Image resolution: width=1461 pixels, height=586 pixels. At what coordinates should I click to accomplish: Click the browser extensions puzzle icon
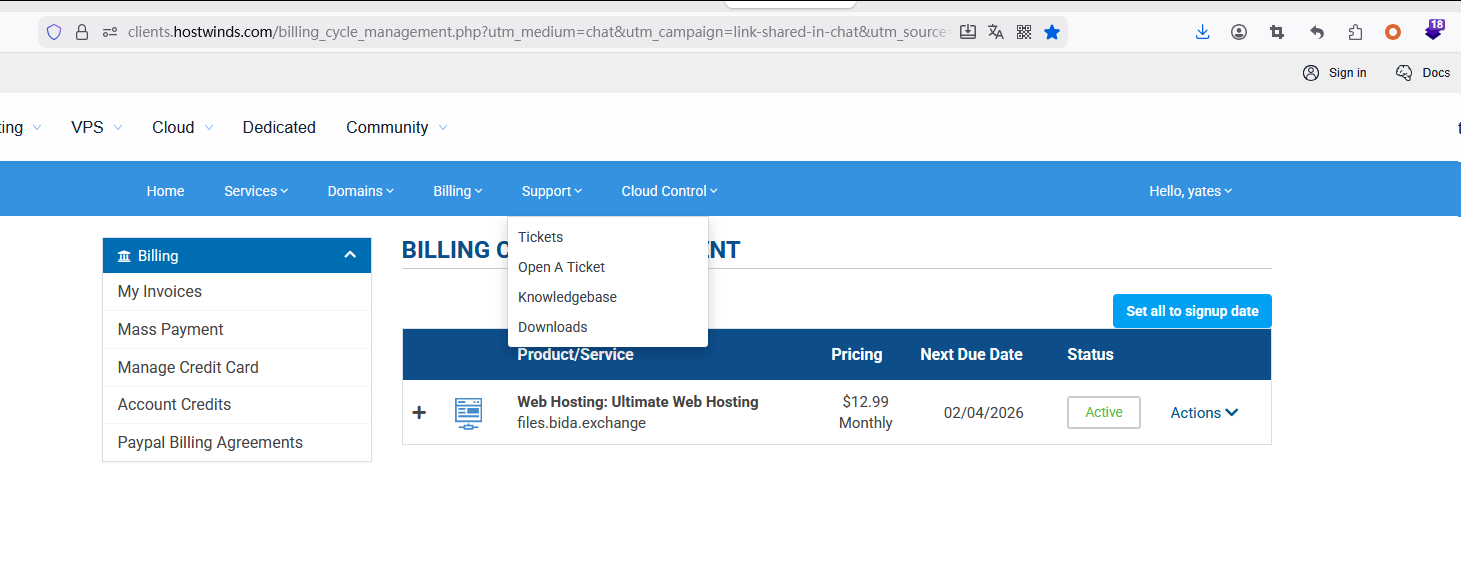point(1355,32)
